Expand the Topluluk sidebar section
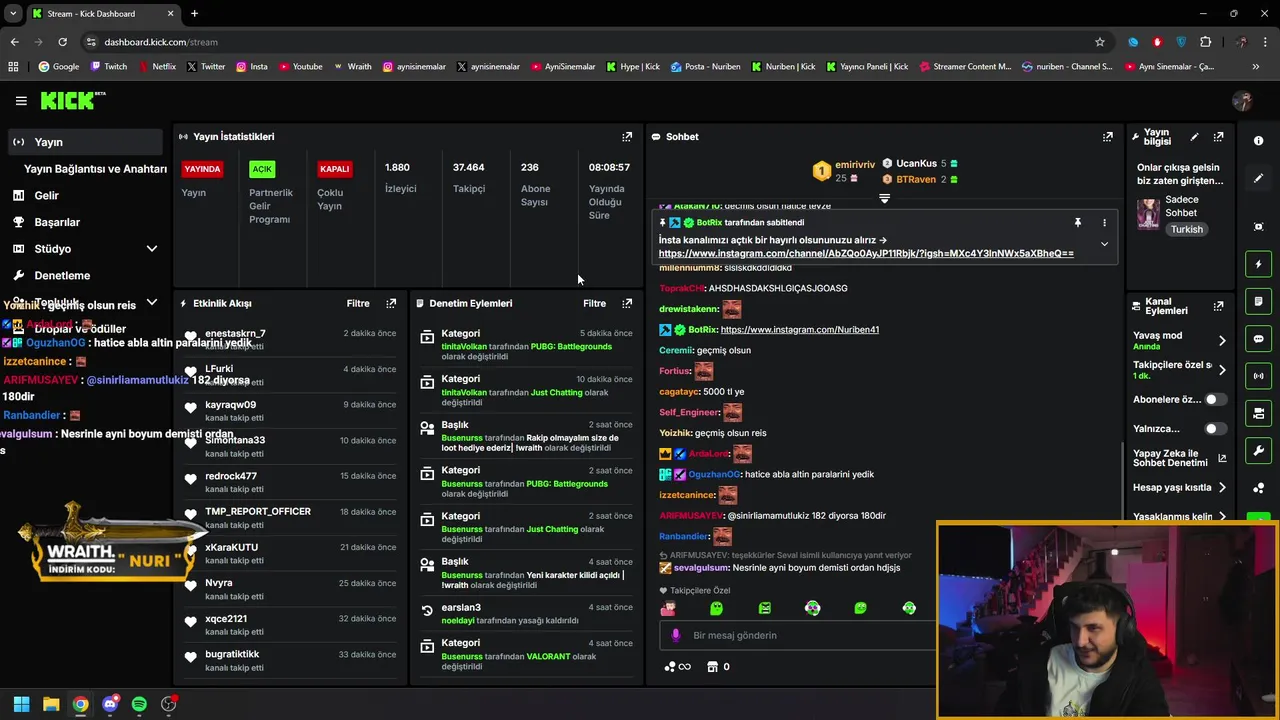 pos(152,302)
